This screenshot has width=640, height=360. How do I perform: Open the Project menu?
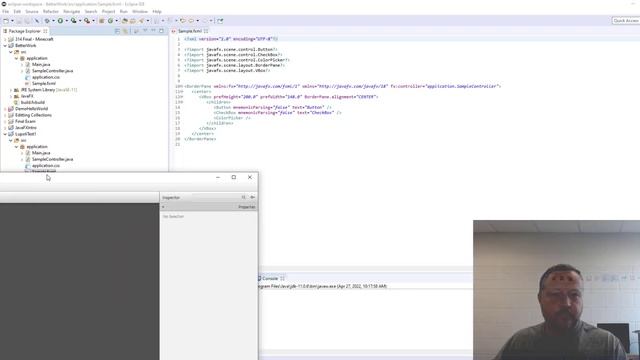click(x=108, y=11)
